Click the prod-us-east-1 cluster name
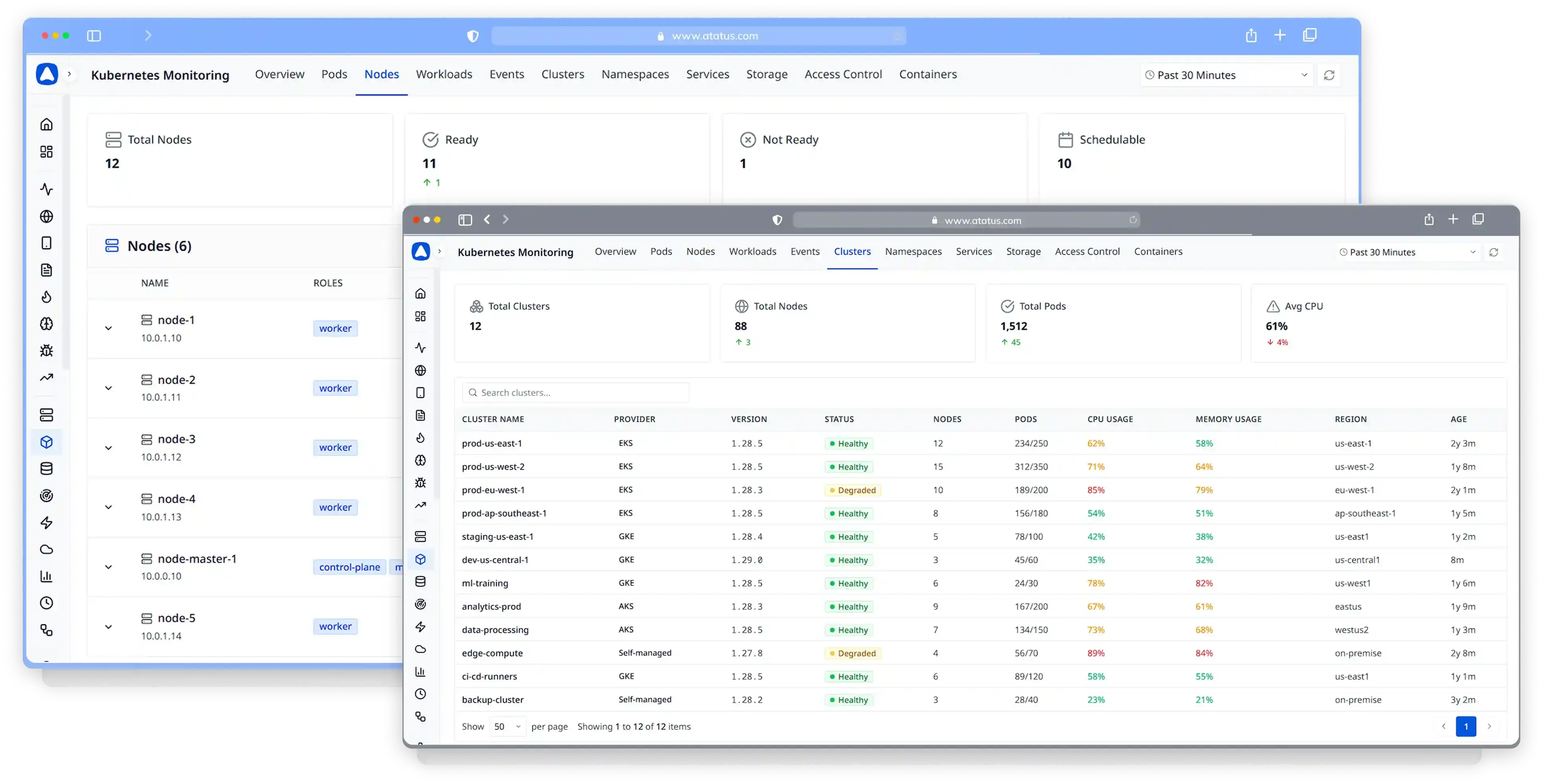 [491, 443]
